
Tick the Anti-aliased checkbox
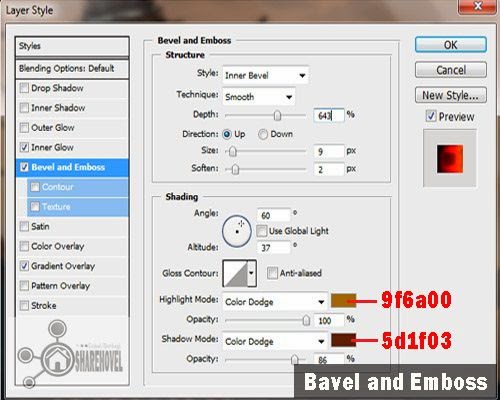pyautogui.click(x=272, y=273)
